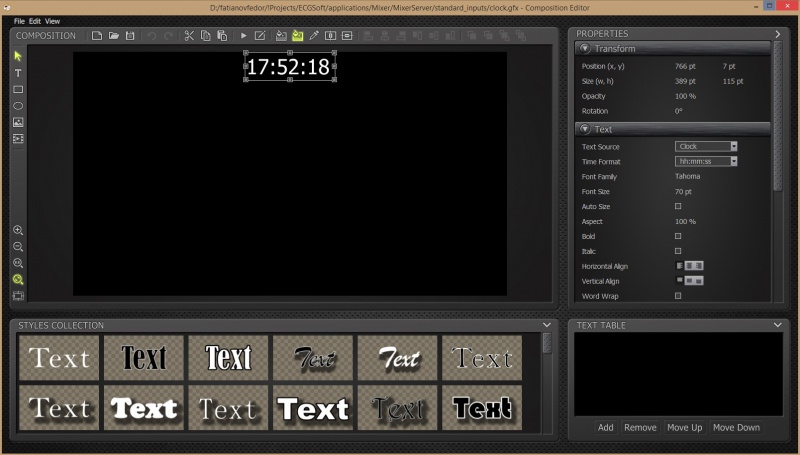Collapse the Transform section

[585, 48]
